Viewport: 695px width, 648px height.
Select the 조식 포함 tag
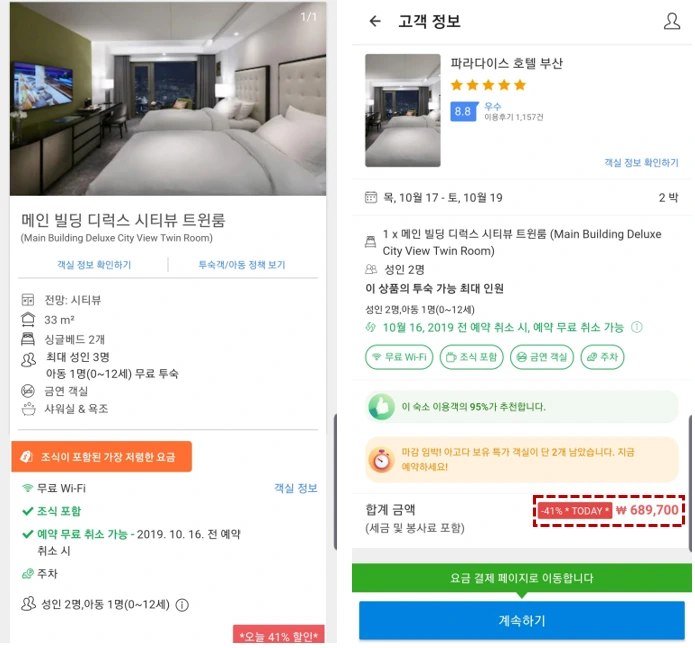(472, 357)
